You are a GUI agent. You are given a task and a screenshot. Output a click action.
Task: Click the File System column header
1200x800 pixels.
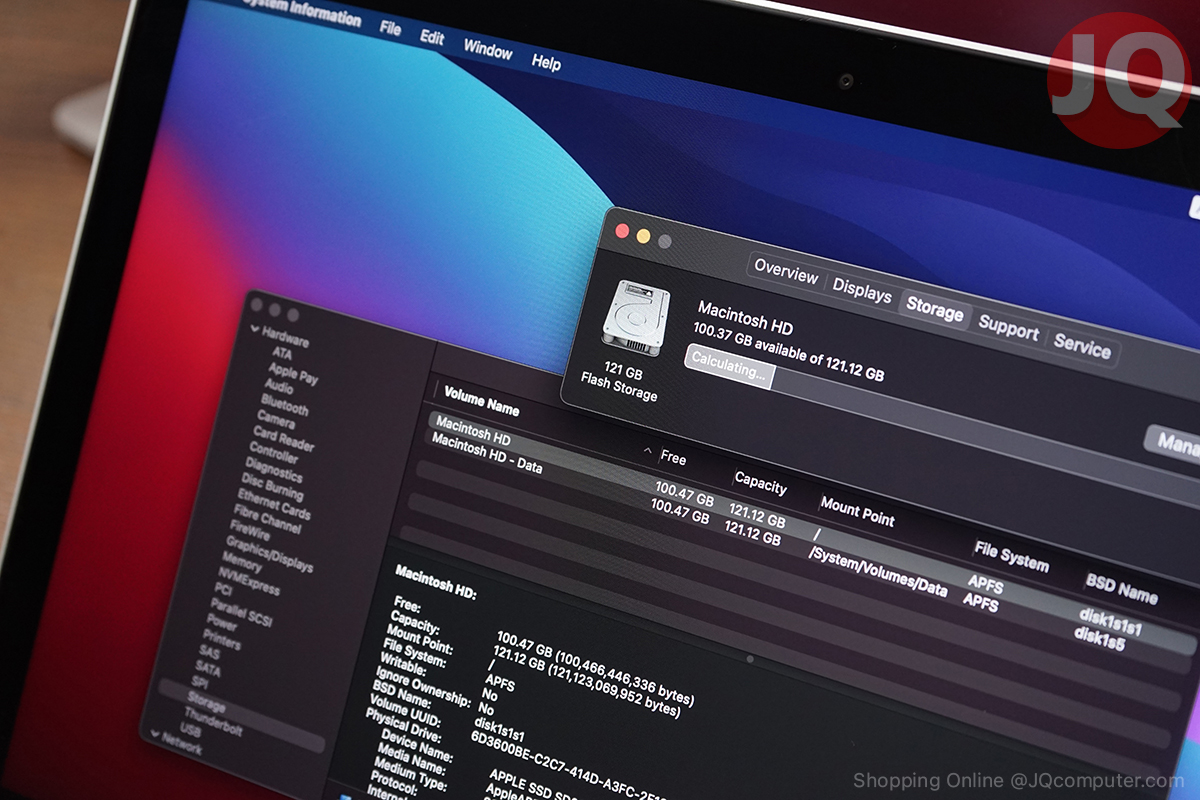point(1012,555)
